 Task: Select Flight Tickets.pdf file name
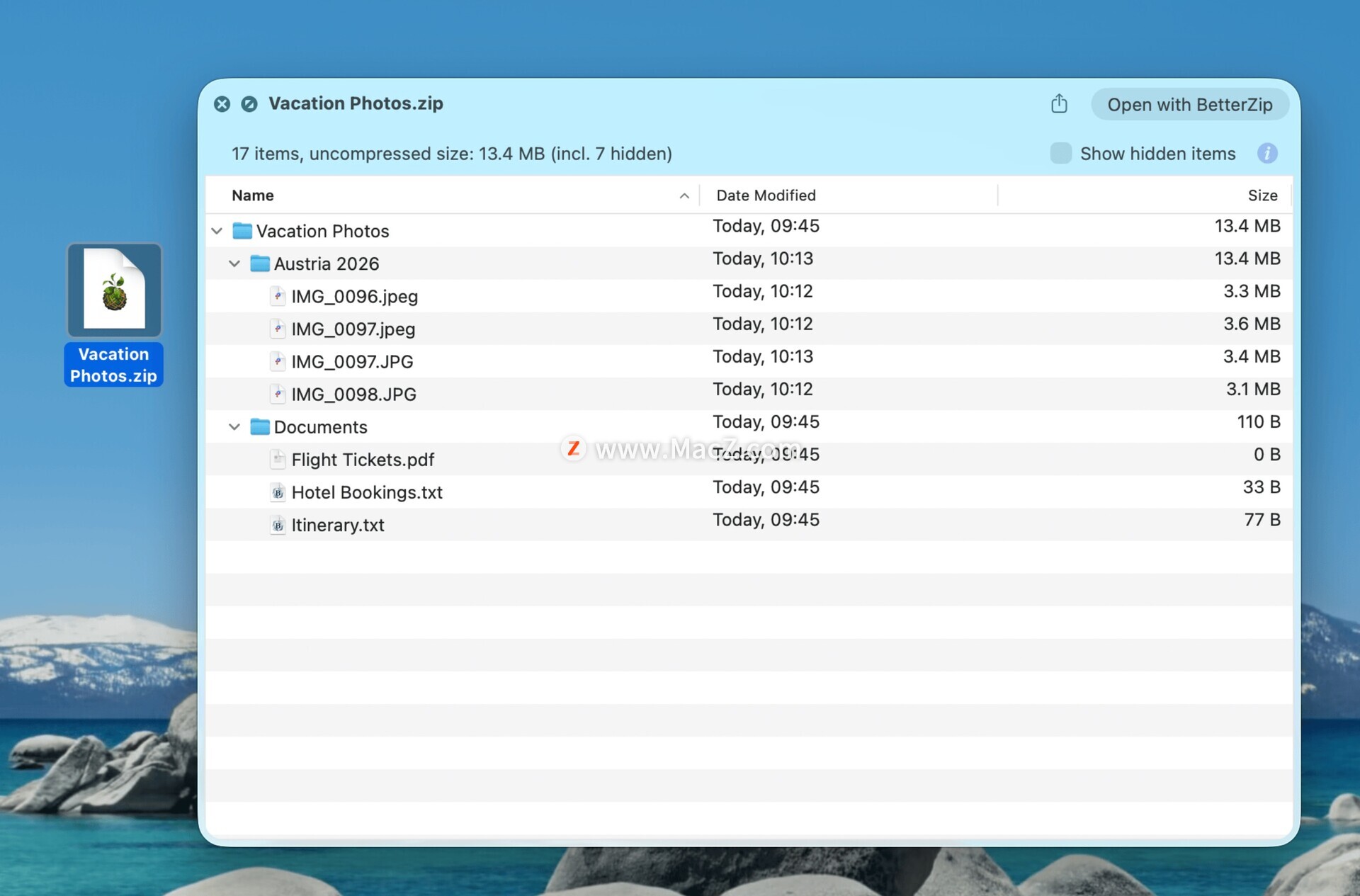tap(363, 460)
